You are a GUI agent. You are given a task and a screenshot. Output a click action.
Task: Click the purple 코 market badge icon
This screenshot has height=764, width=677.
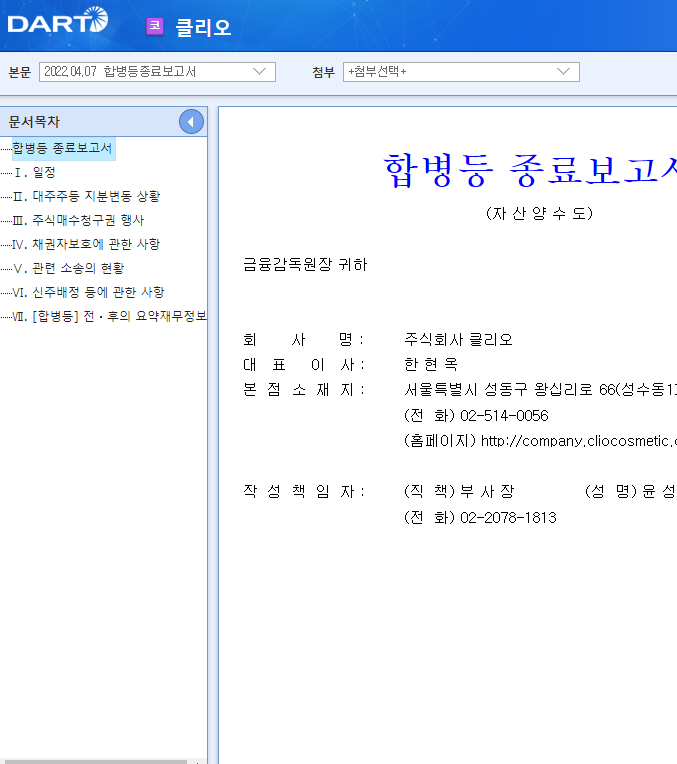tap(155, 26)
